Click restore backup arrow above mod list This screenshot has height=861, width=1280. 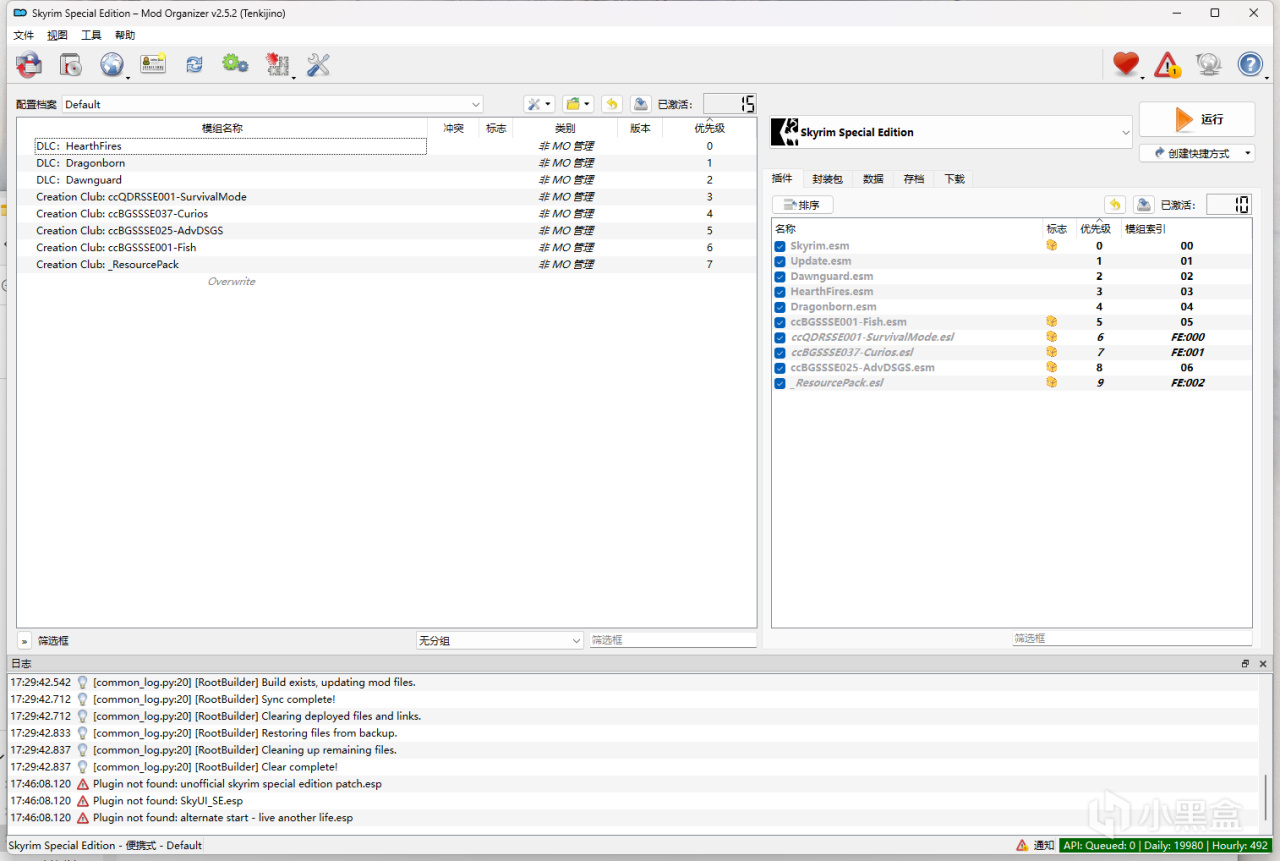click(x=612, y=104)
